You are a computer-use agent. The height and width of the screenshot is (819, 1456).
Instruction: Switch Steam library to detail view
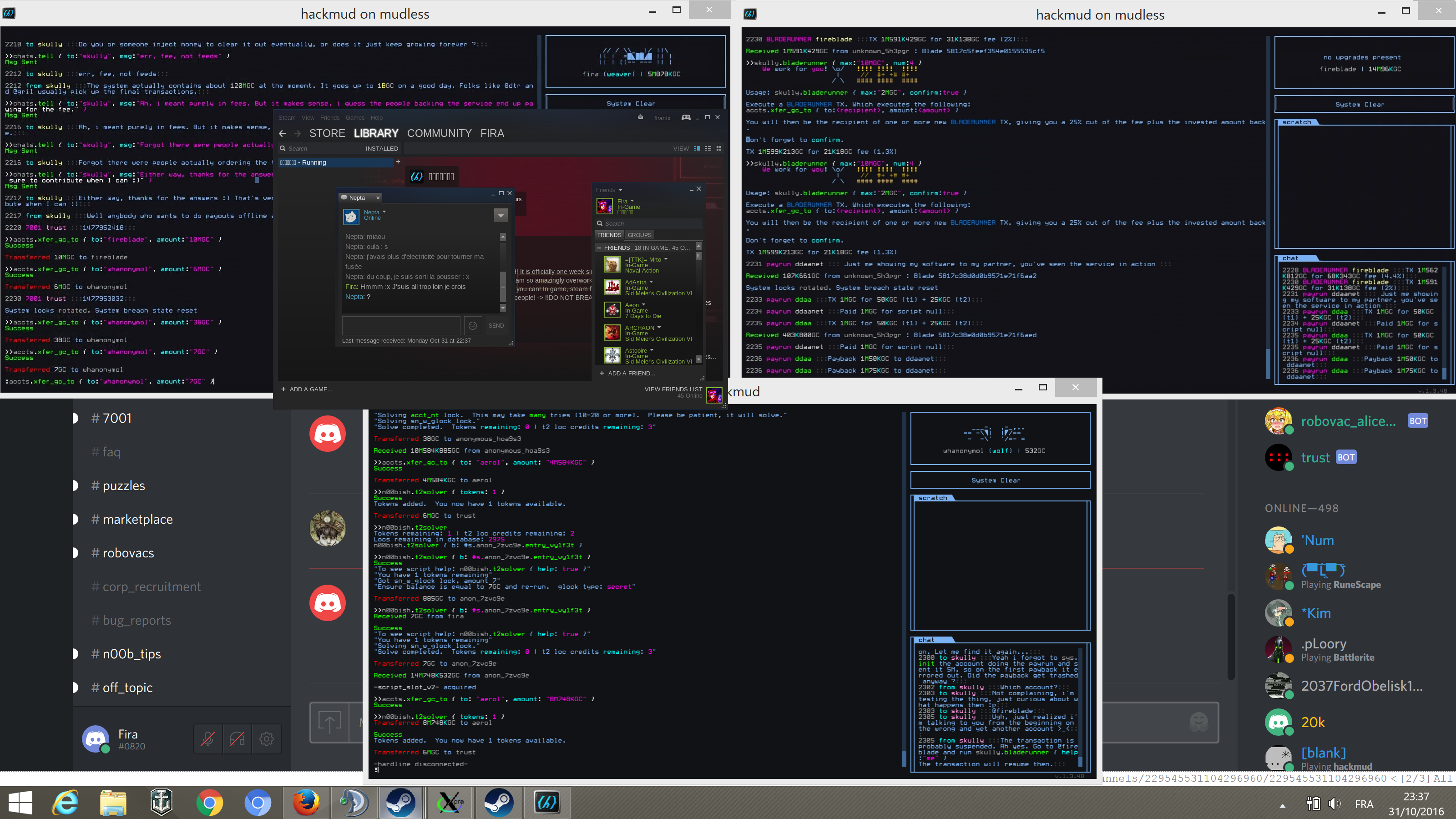coord(697,148)
